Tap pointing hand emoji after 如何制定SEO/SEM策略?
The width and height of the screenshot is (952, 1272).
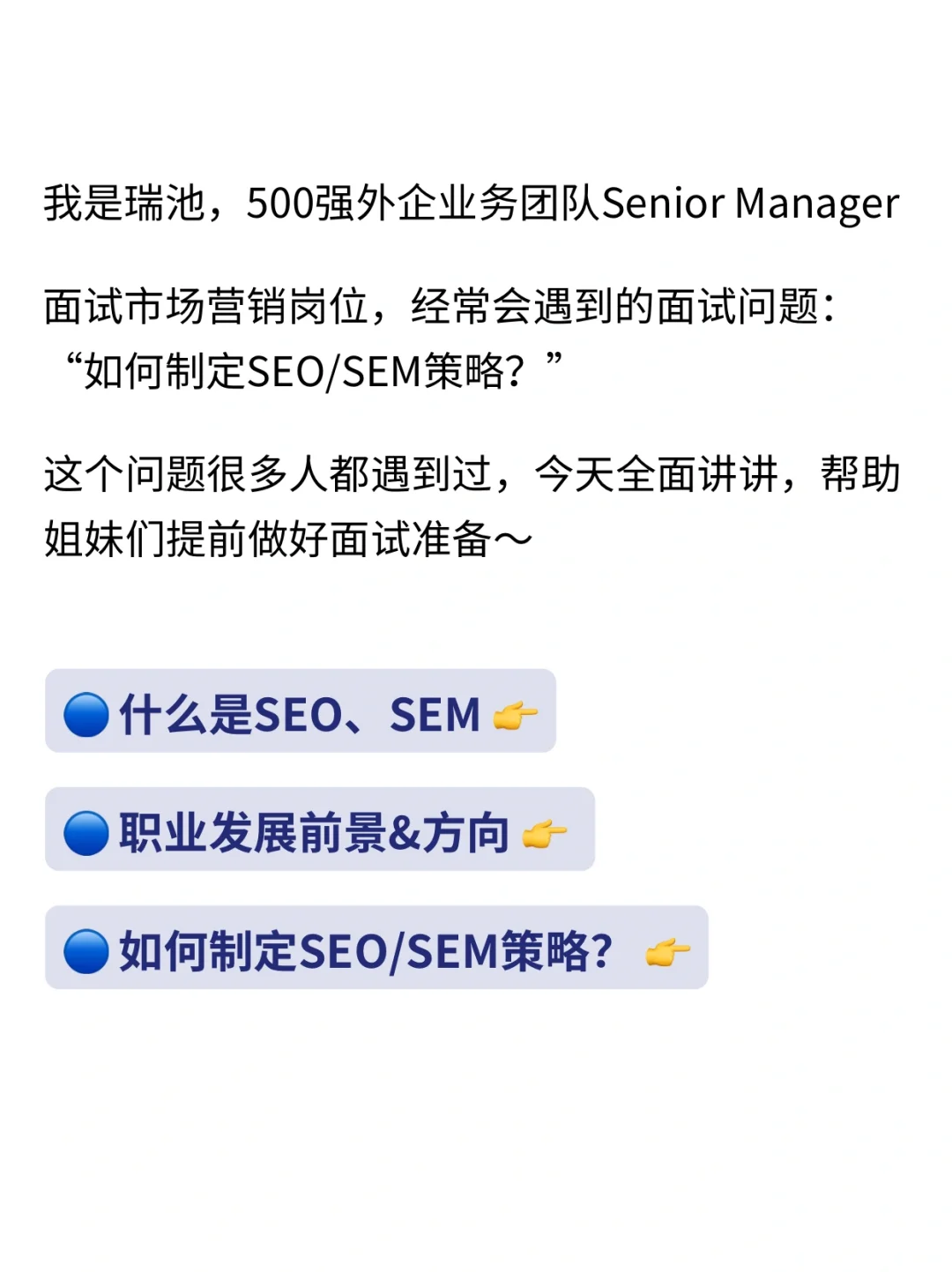667,951
